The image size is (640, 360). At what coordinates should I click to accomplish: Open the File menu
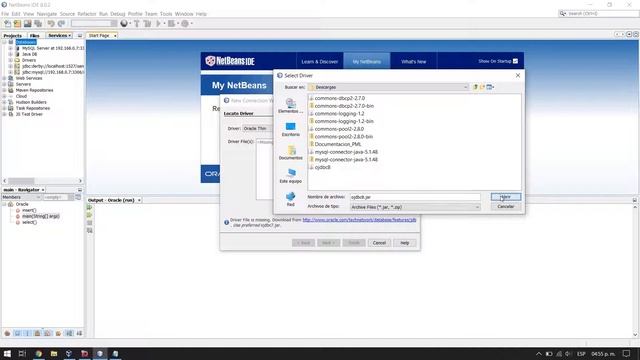(x=5, y=14)
